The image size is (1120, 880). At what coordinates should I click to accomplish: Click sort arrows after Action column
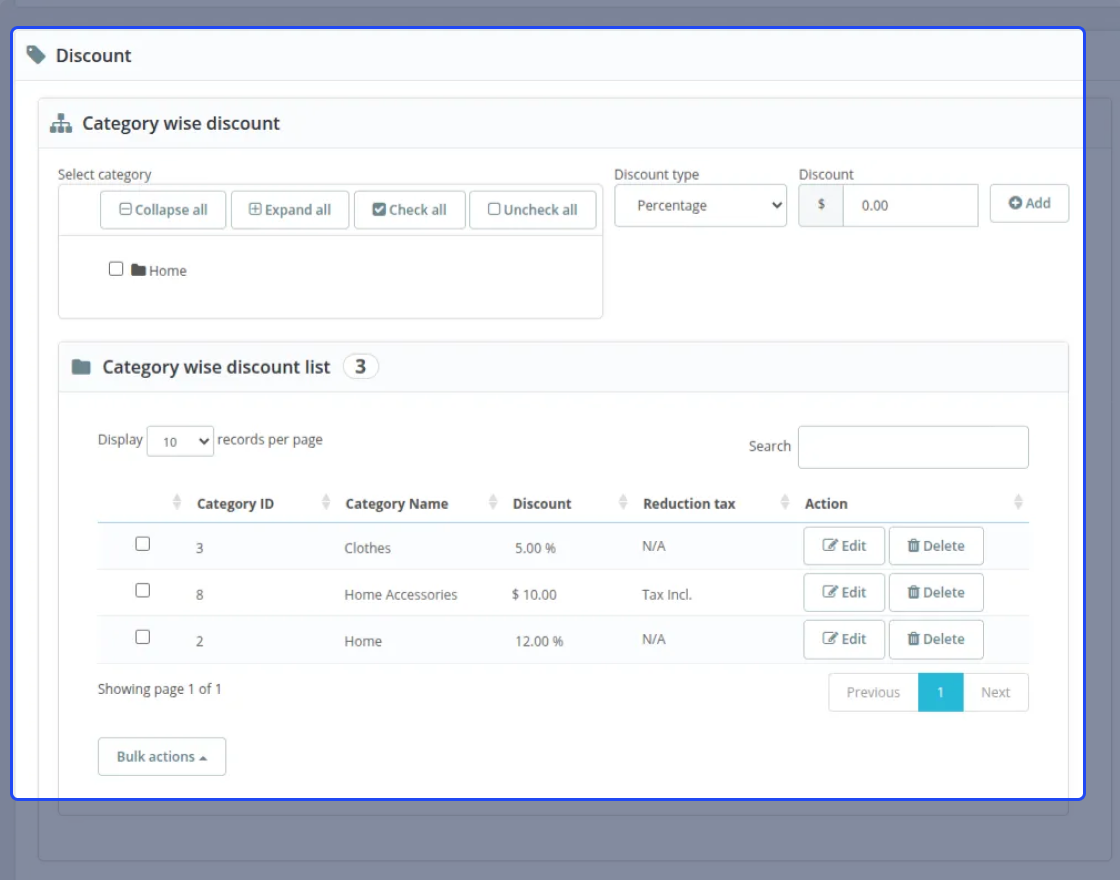click(x=1018, y=502)
